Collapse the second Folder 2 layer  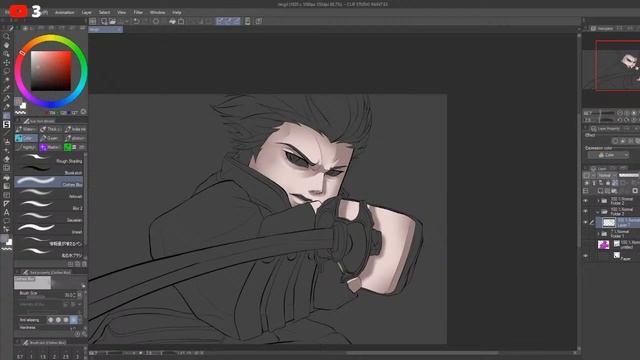(x=598, y=212)
